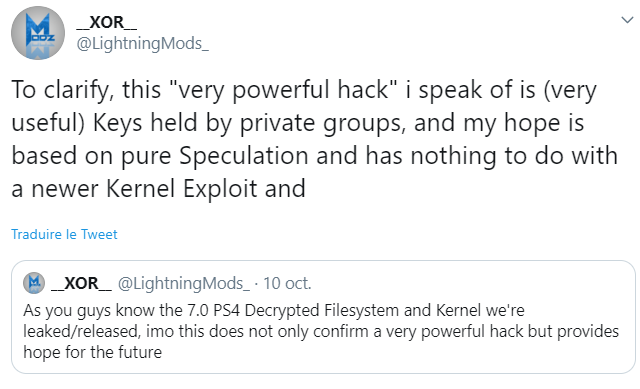Screen dimensions: 640x389
Task: Open the tweet options chevron menu
Action: [x=627, y=20]
